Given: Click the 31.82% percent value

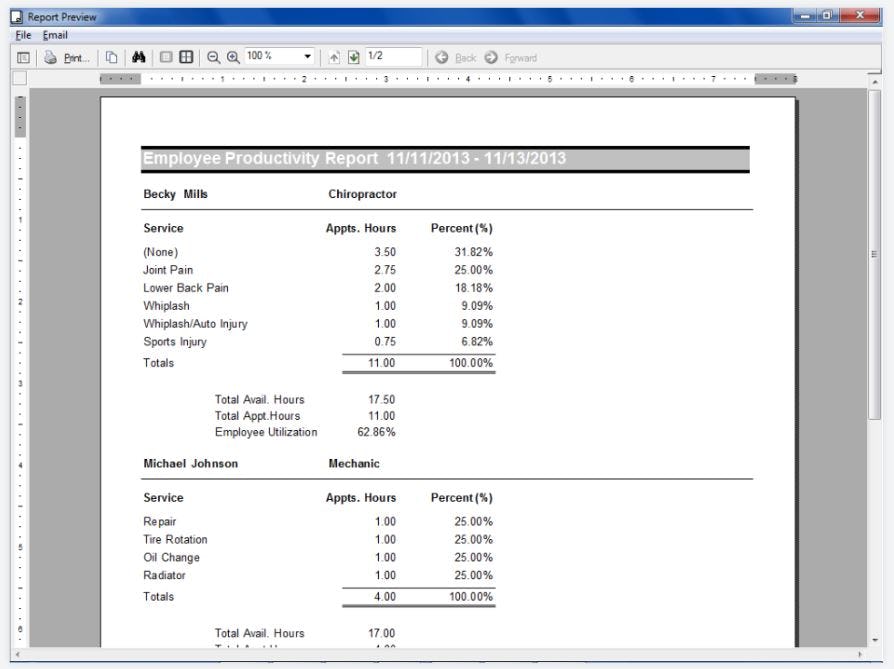Looking at the screenshot, I should pos(474,252).
